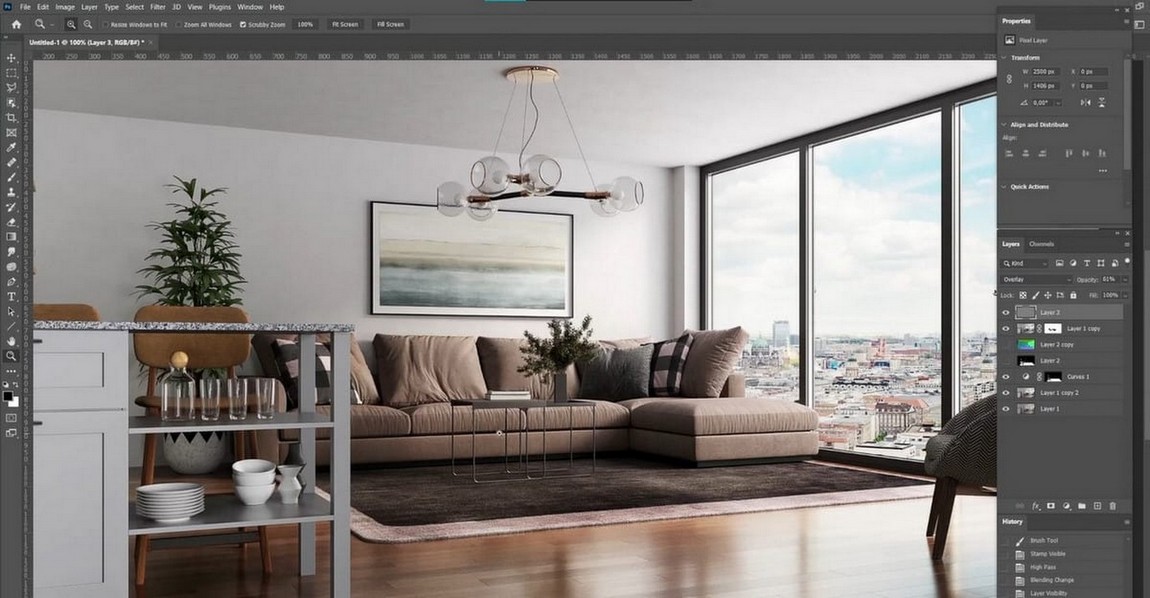
Task: Open the Filter menu
Action: 157,6
